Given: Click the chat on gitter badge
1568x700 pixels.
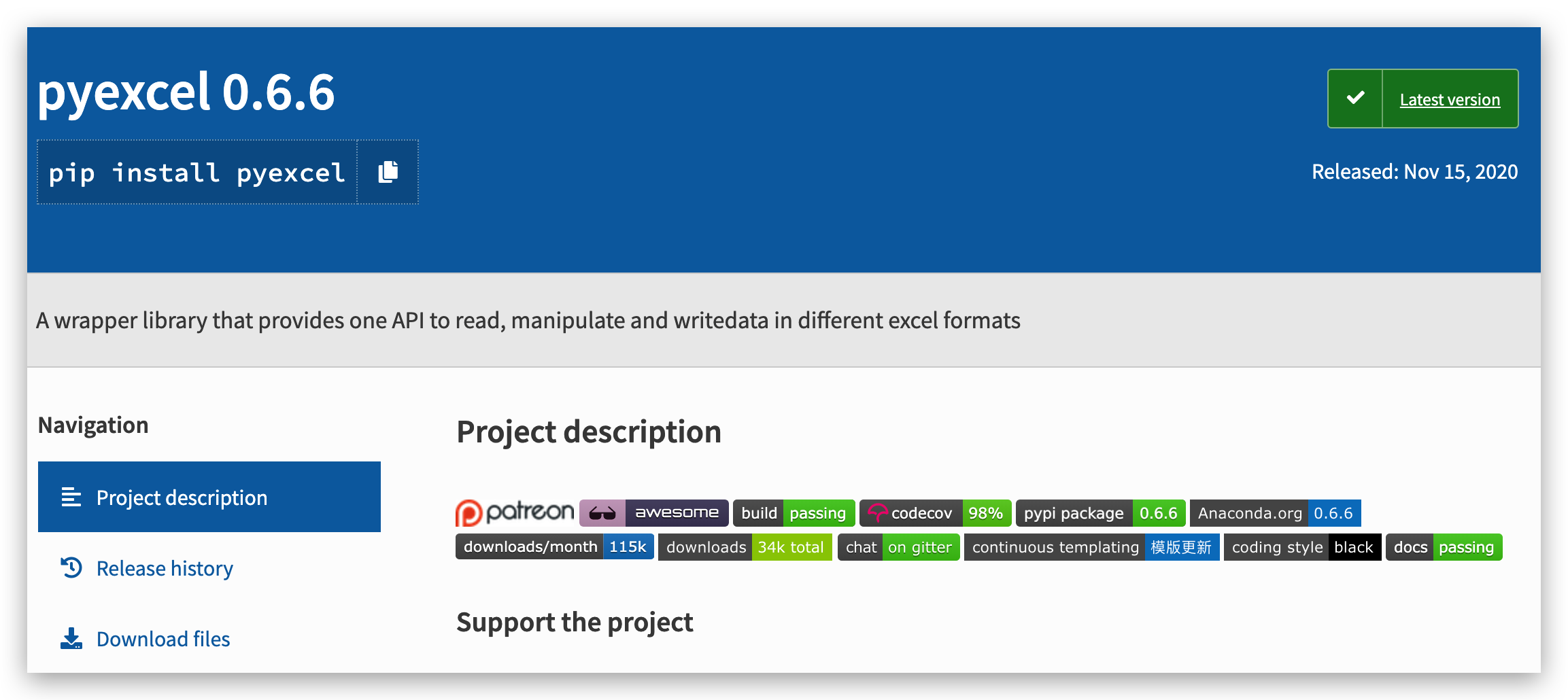Looking at the screenshot, I should pyautogui.click(x=898, y=547).
